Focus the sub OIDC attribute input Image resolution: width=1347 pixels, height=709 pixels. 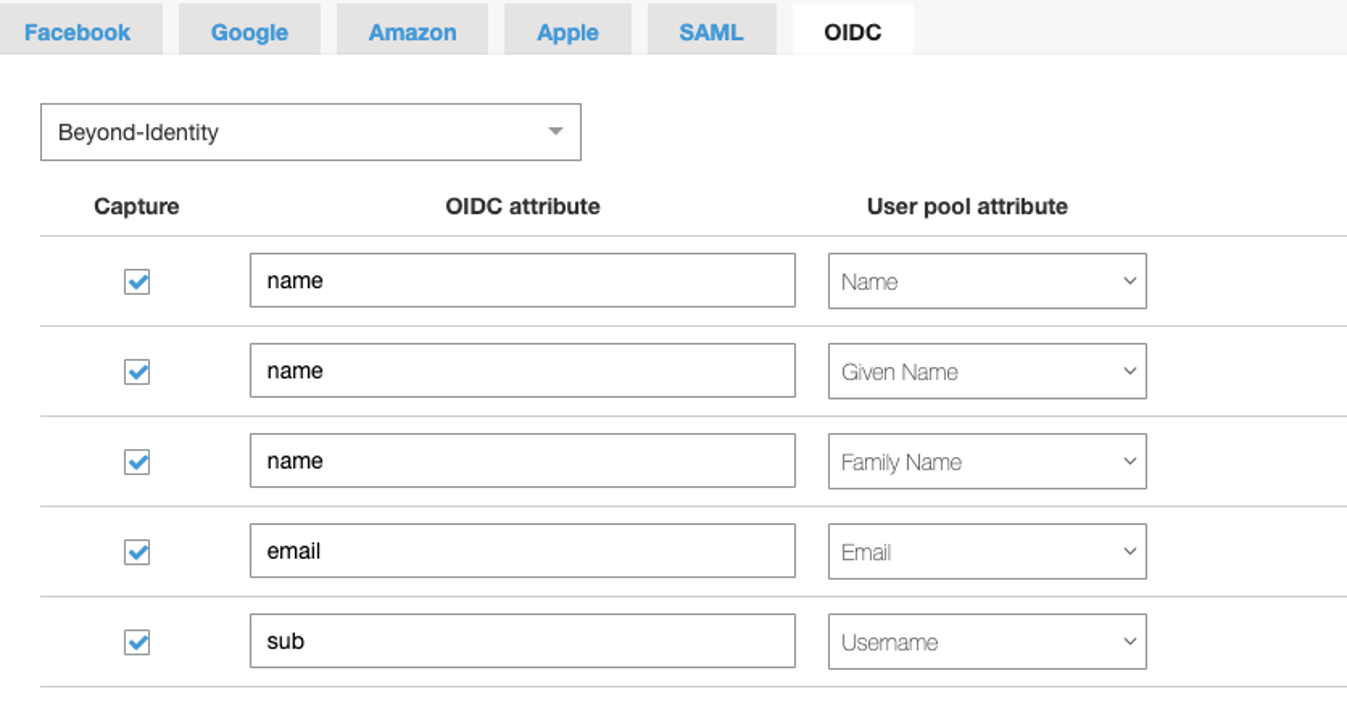point(522,641)
